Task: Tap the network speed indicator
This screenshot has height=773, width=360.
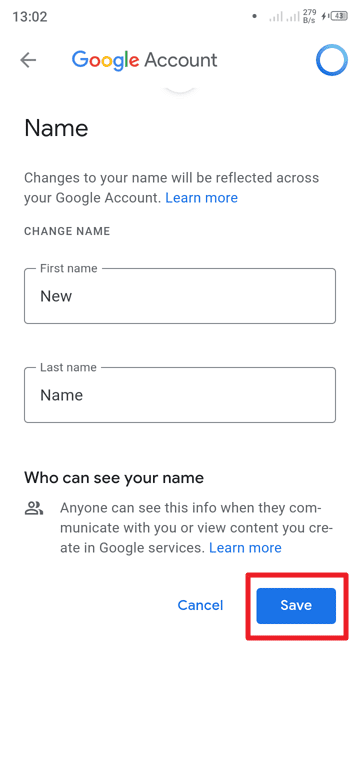Action: (x=309, y=16)
